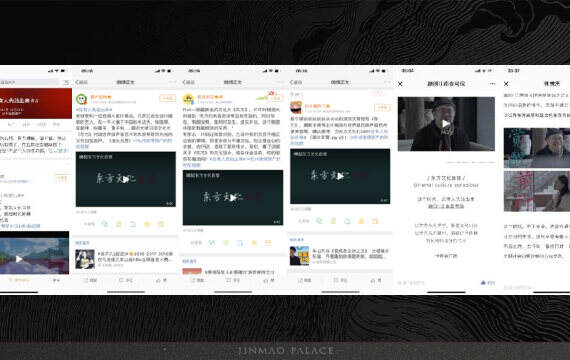Image resolution: width=570 pixels, height=360 pixels.
Task: Share green-avatar post via orange icon
Action: tap(161, 224)
